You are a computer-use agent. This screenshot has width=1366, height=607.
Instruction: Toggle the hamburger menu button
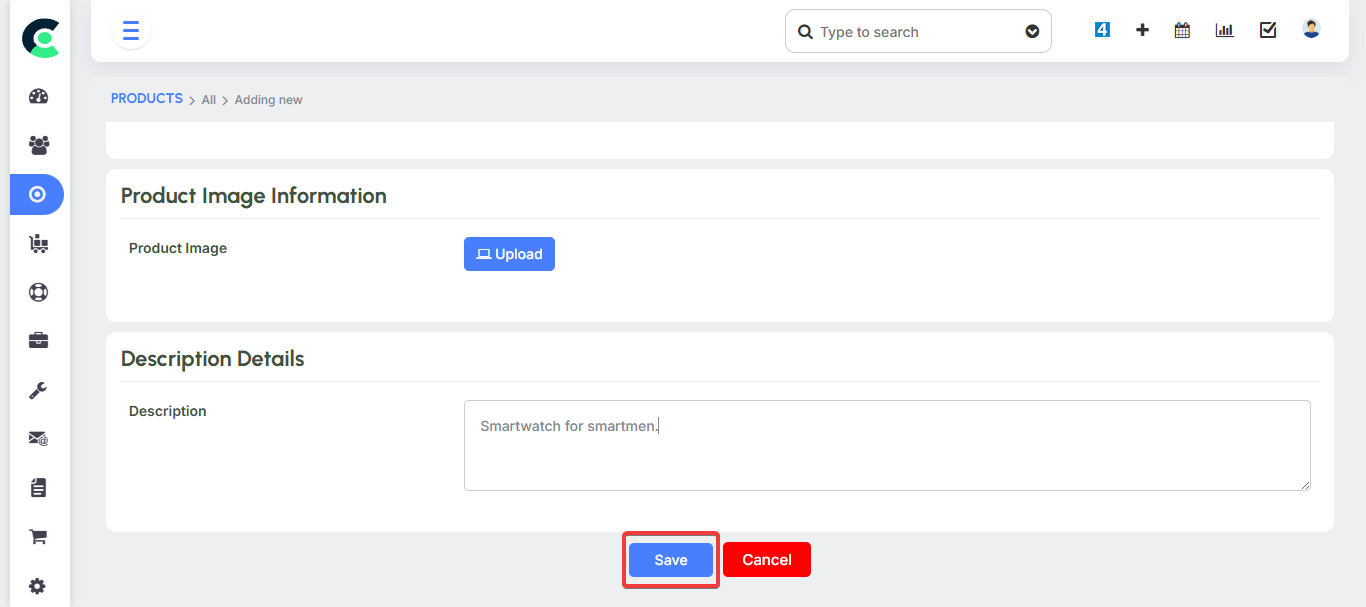pos(131,31)
